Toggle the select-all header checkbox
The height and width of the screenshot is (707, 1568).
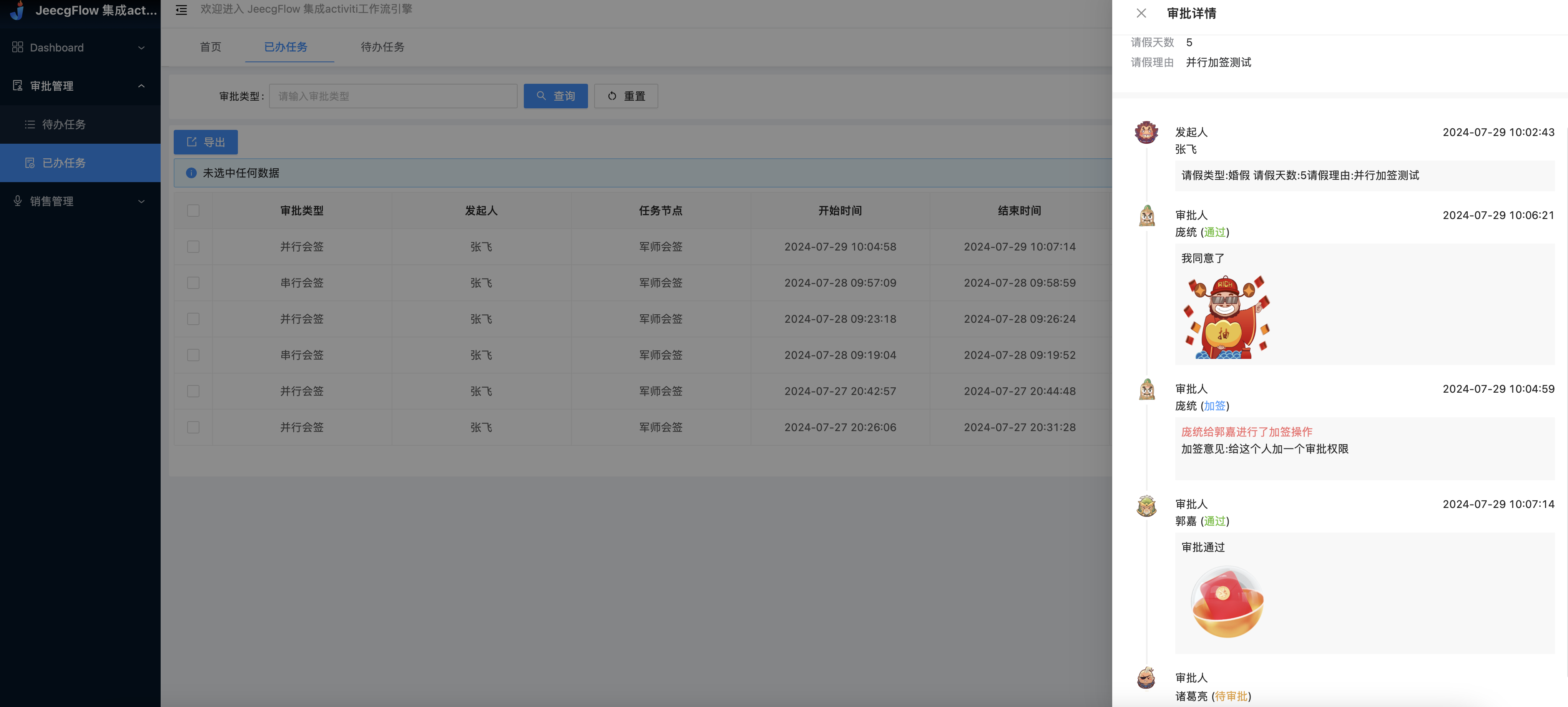(x=193, y=211)
